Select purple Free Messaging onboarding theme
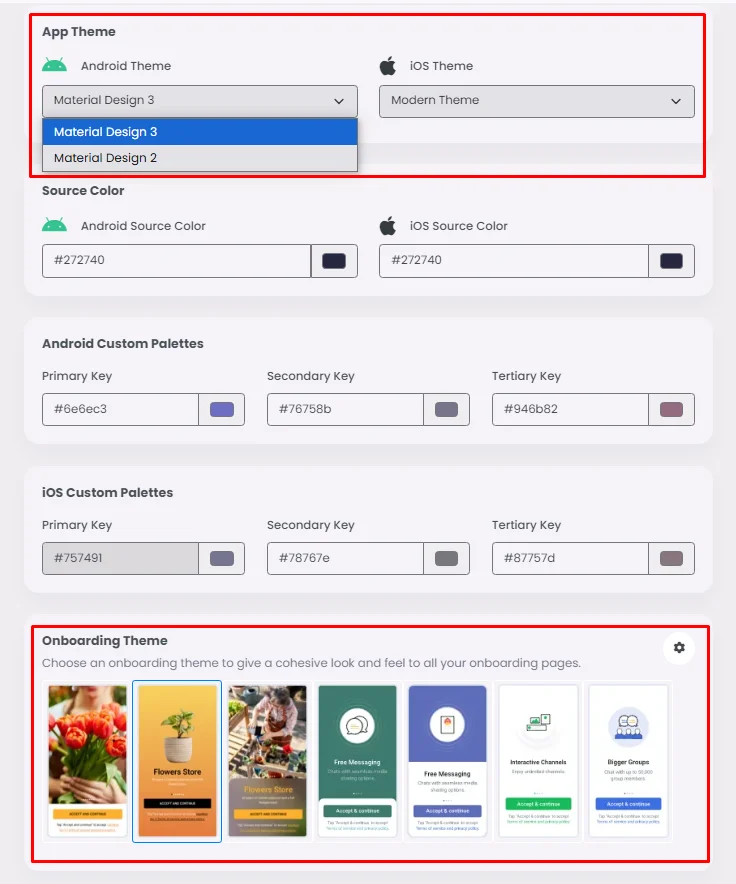736x884 pixels. [447, 761]
